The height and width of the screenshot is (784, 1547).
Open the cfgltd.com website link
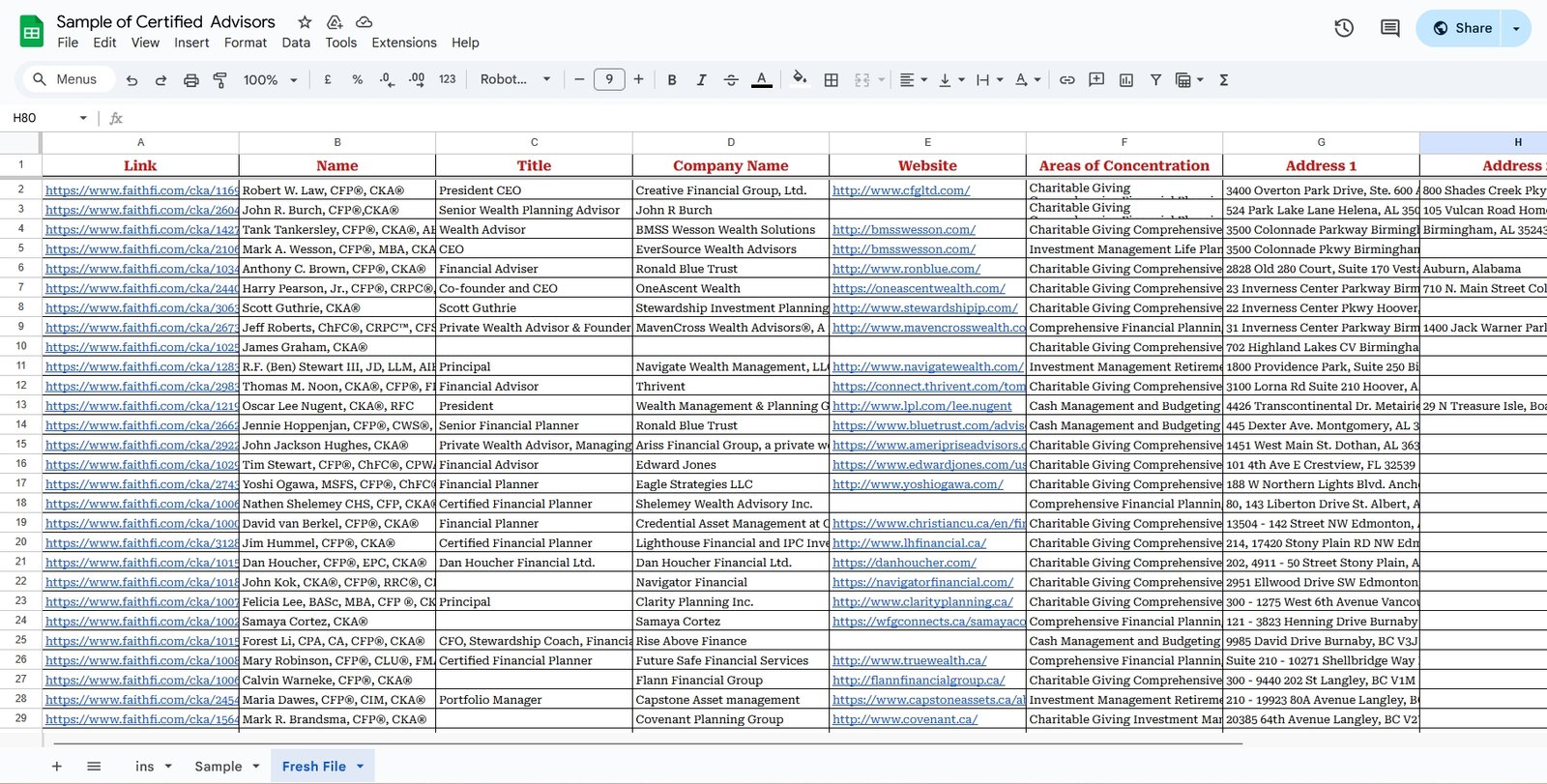point(900,190)
